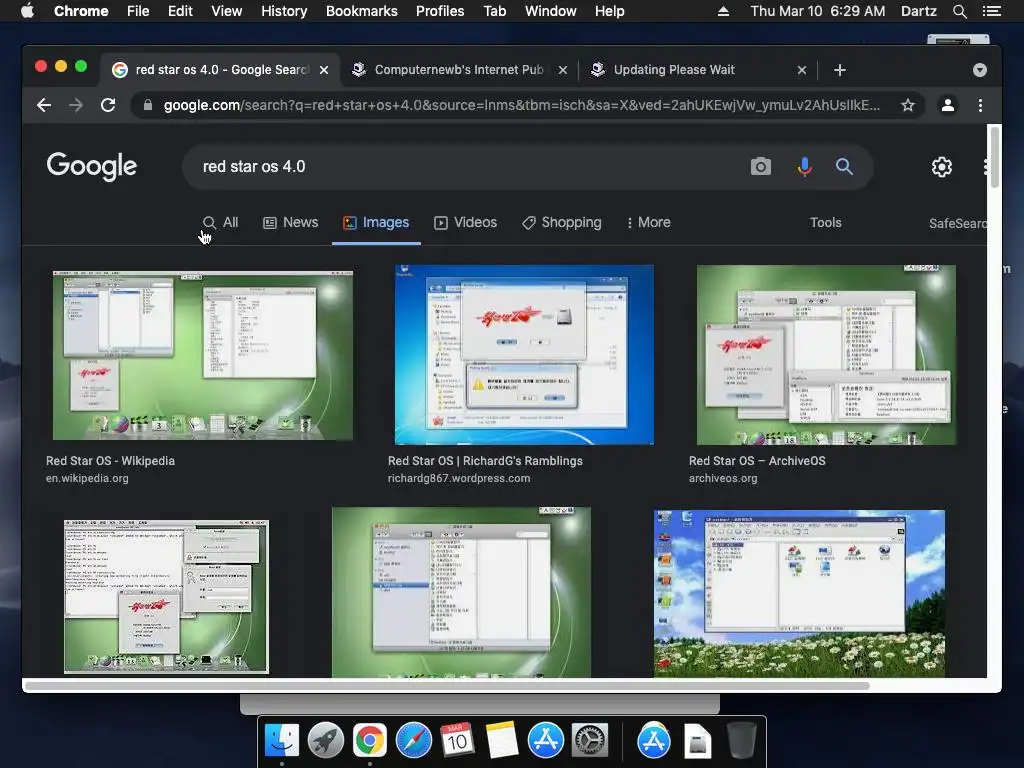Image resolution: width=1024 pixels, height=768 pixels.
Task: Open the Chrome profile avatar menu
Action: pos(948,105)
